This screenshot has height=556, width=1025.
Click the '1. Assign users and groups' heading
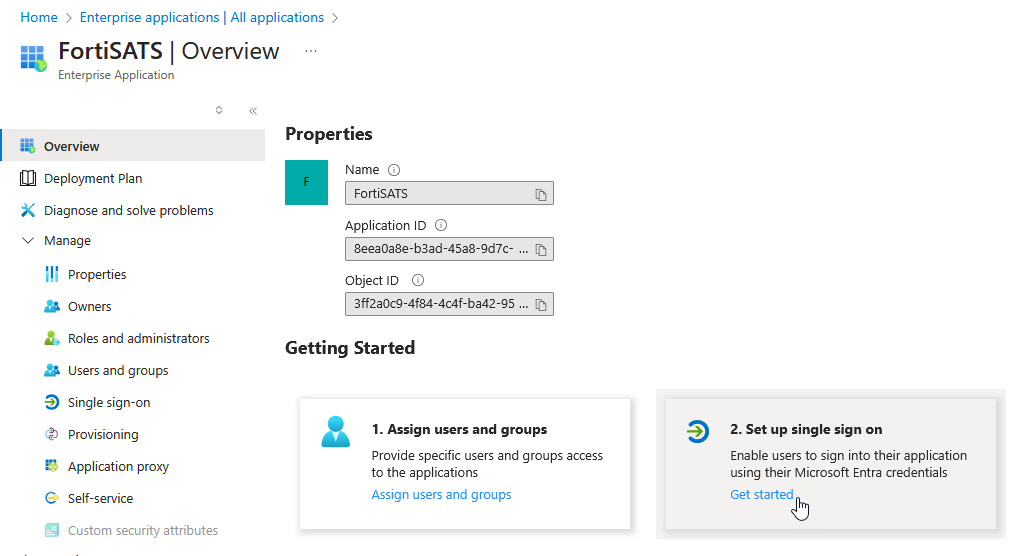[459, 429]
